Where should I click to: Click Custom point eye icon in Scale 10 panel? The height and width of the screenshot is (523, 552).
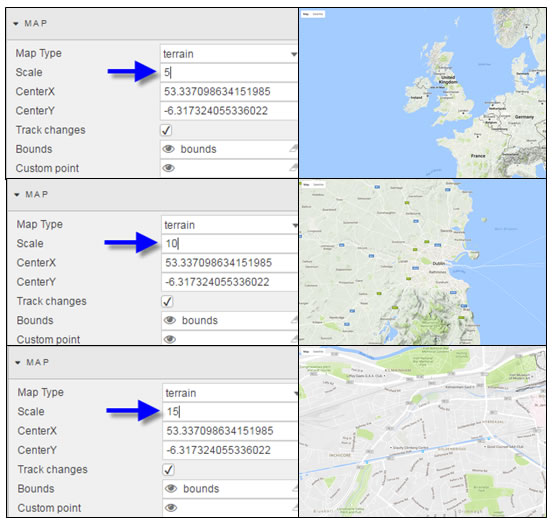pyautogui.click(x=170, y=339)
